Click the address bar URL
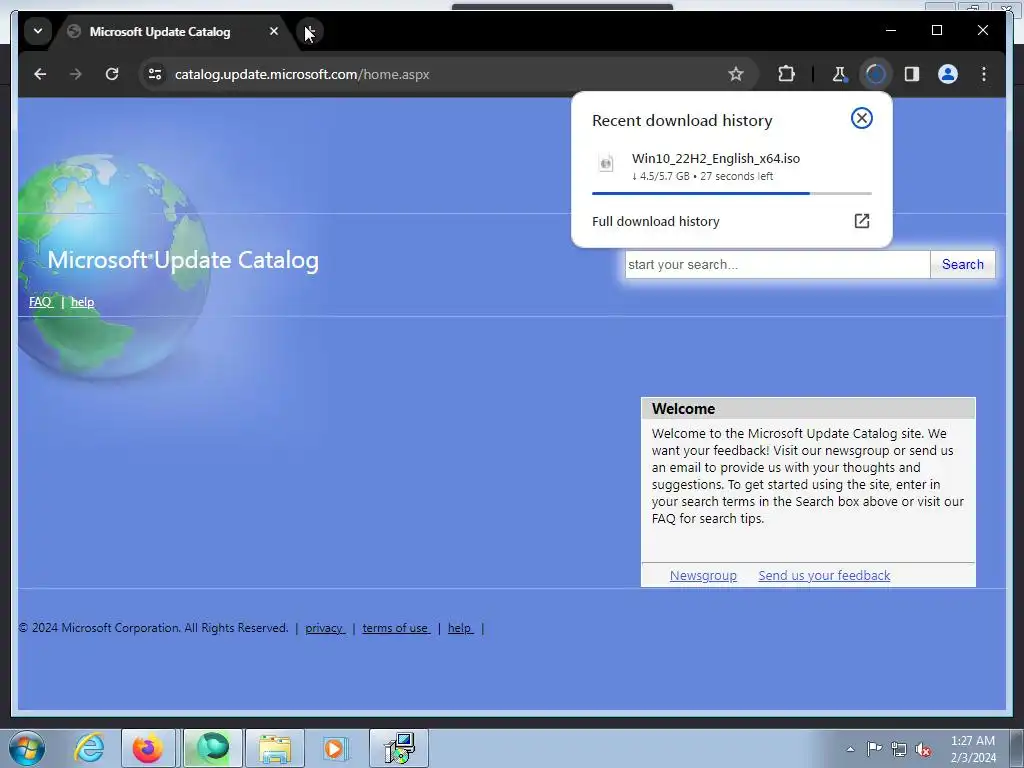 (302, 74)
